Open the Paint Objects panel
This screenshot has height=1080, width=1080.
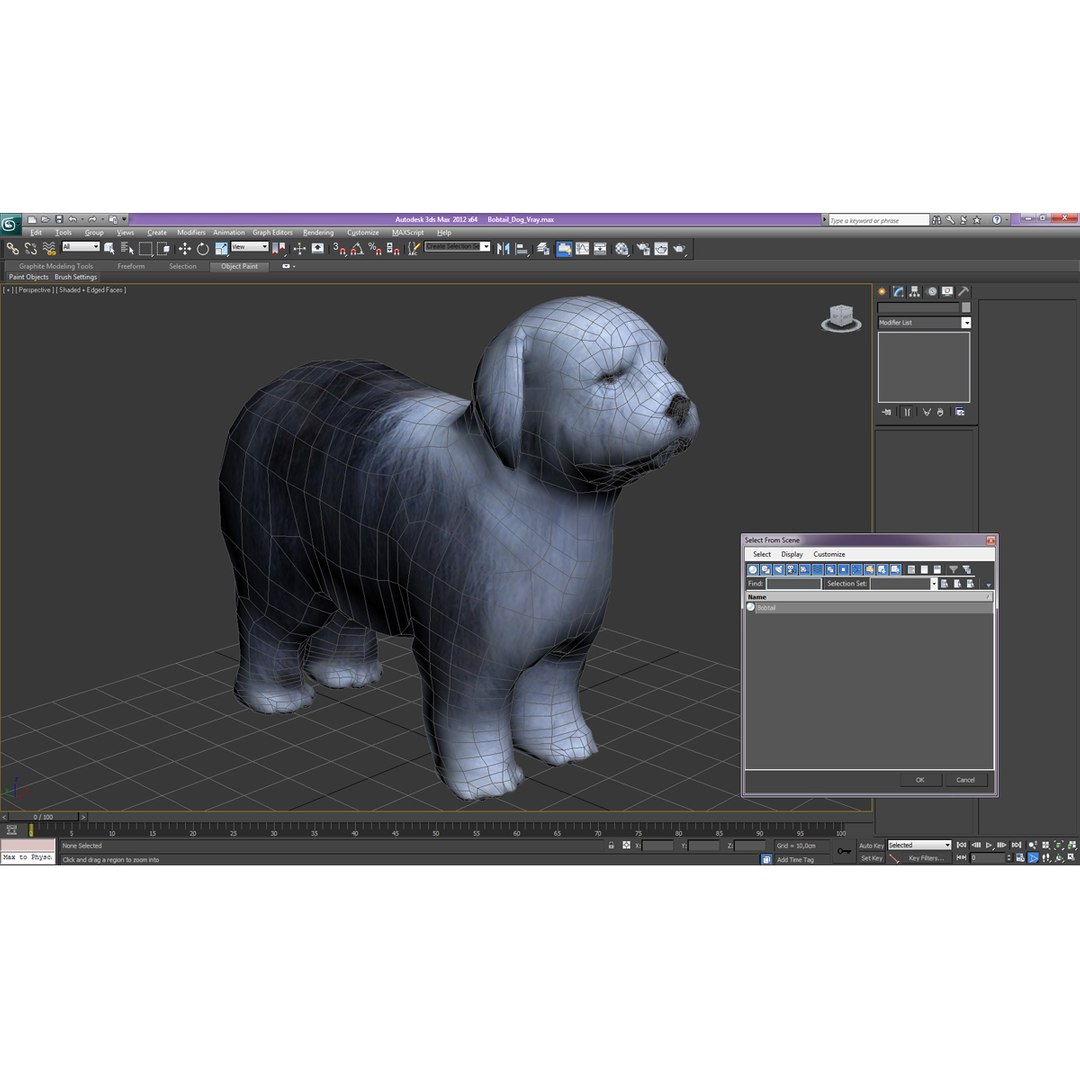[x=28, y=277]
